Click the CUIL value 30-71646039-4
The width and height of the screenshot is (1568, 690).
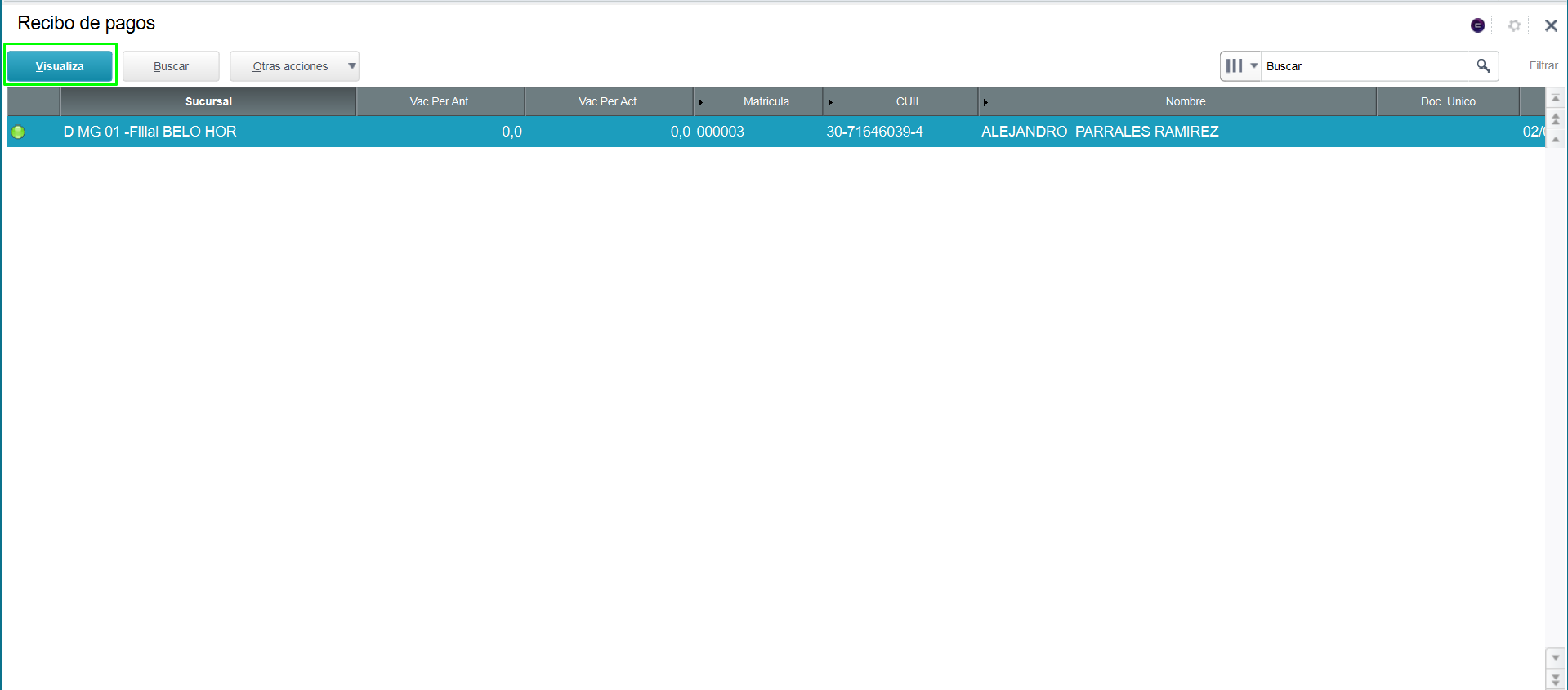(874, 132)
